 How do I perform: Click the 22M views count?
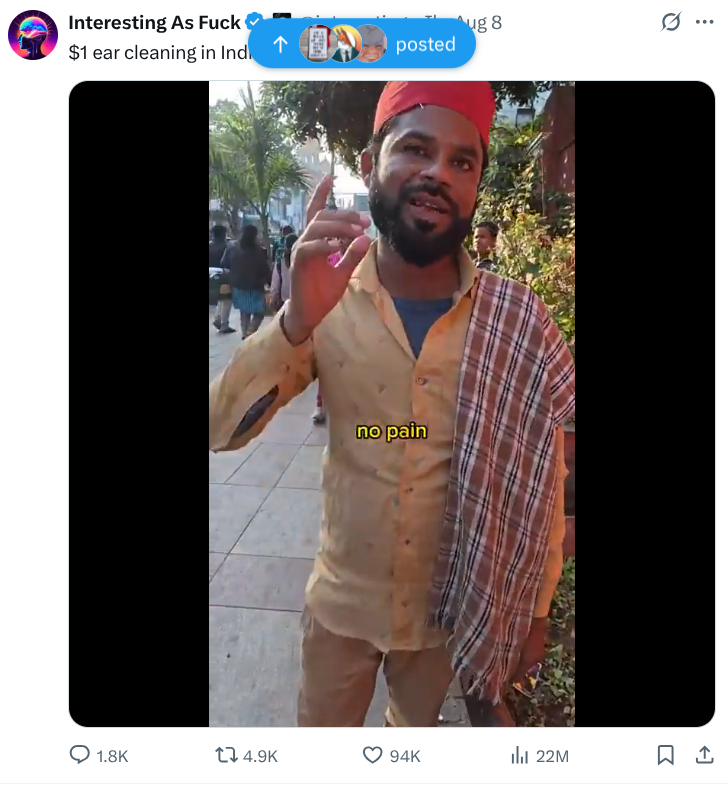pos(552,756)
